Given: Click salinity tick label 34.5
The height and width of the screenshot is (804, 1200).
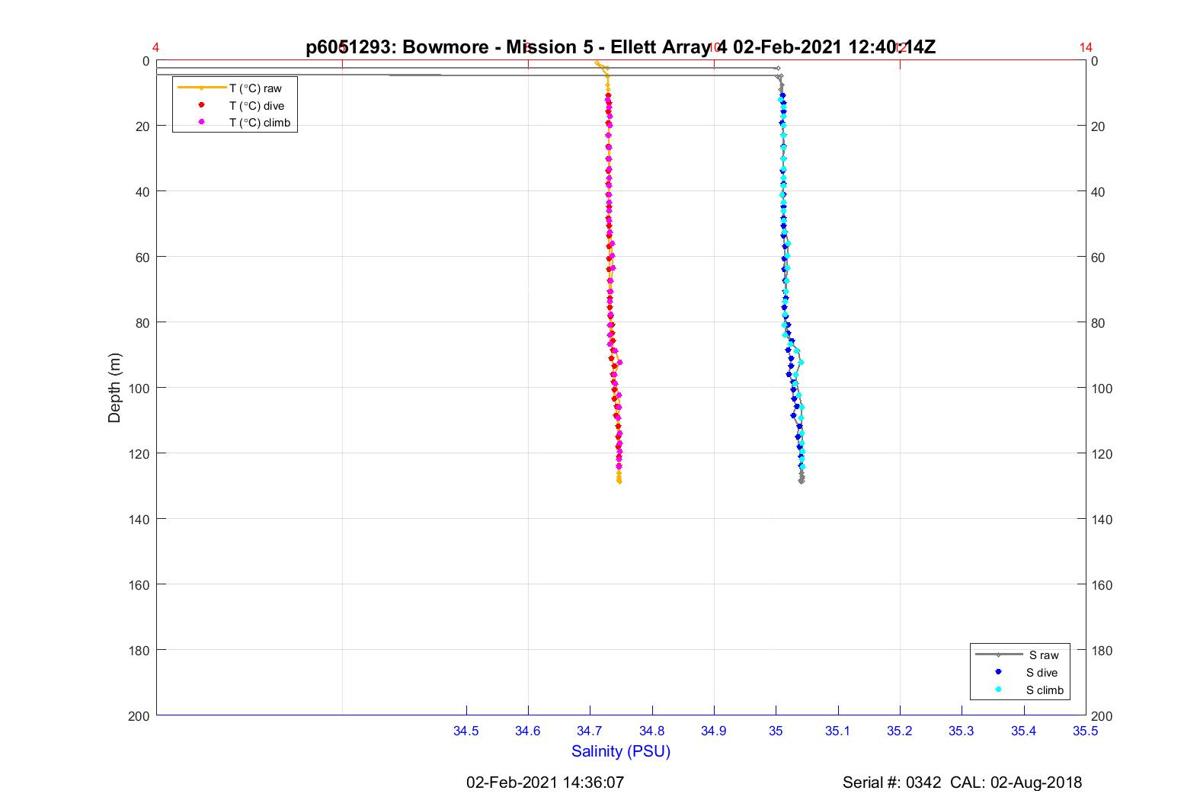Looking at the screenshot, I should tap(466, 732).
